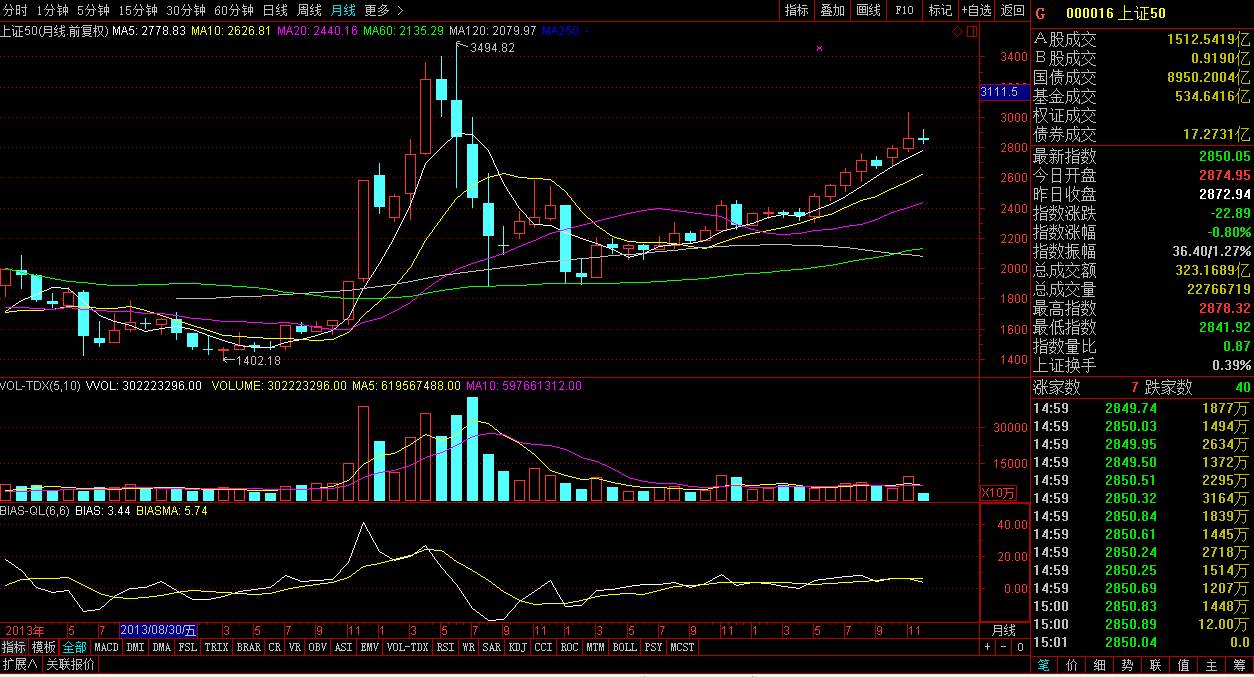Click the G marker beside 000016
The image size is (1254, 677).
tap(1040, 13)
